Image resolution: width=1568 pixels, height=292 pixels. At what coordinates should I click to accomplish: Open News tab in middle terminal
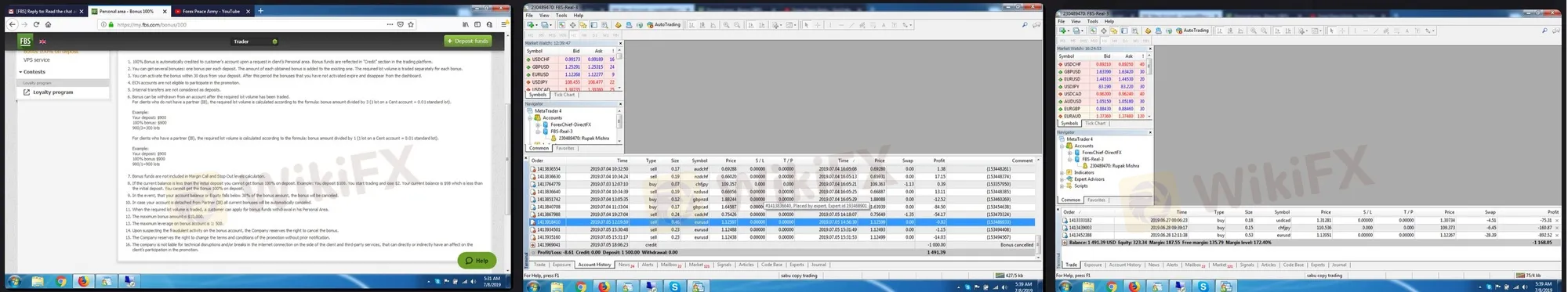click(626, 265)
